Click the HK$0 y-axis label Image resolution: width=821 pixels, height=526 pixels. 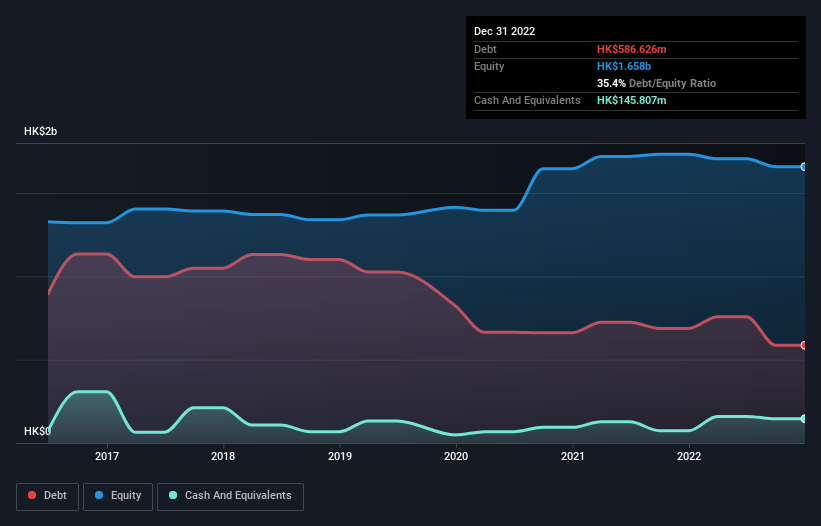tap(37, 431)
